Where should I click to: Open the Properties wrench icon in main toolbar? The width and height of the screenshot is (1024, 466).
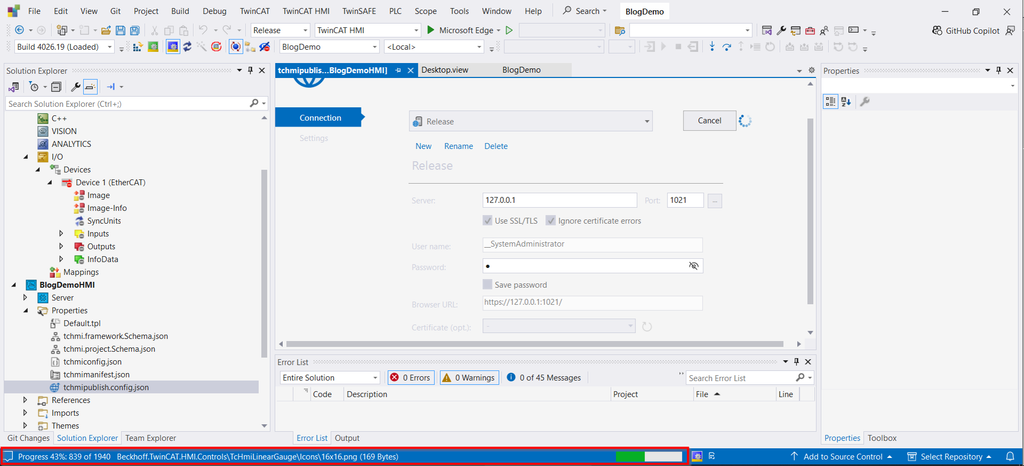[781, 30]
